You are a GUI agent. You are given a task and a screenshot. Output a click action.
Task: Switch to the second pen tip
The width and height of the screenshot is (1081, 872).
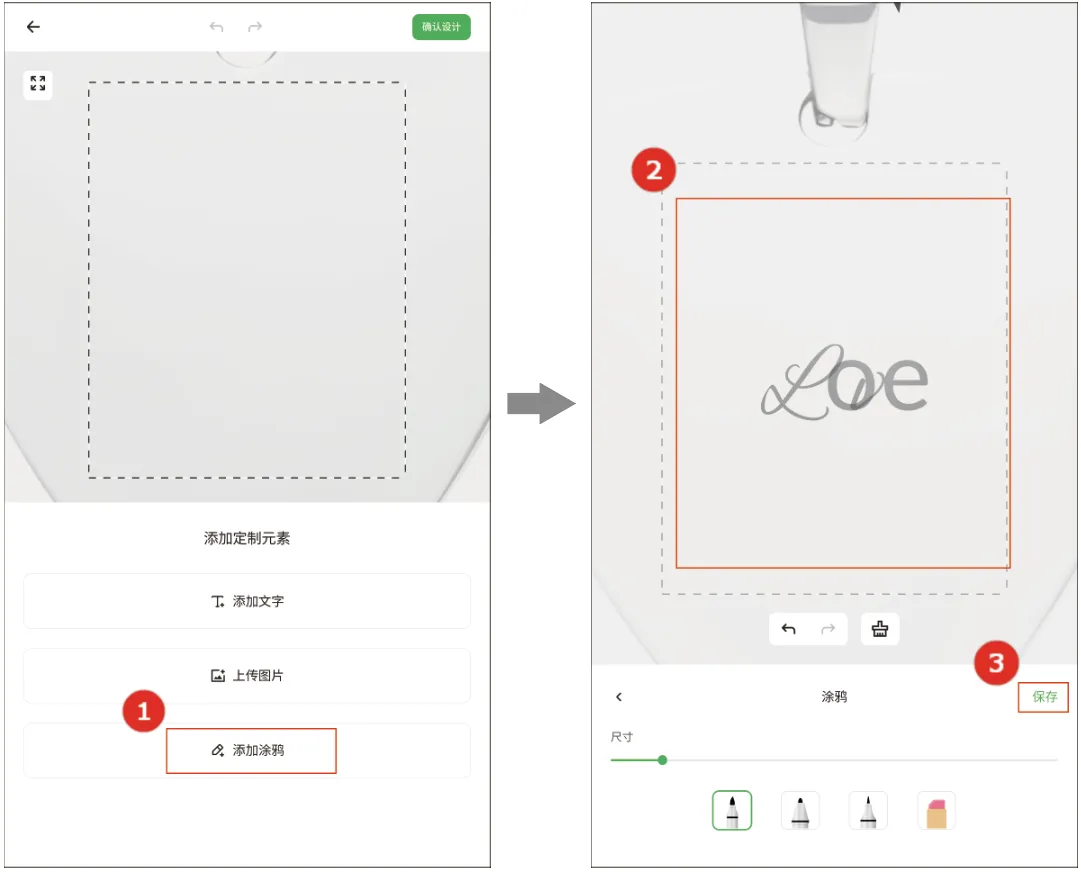pos(800,810)
